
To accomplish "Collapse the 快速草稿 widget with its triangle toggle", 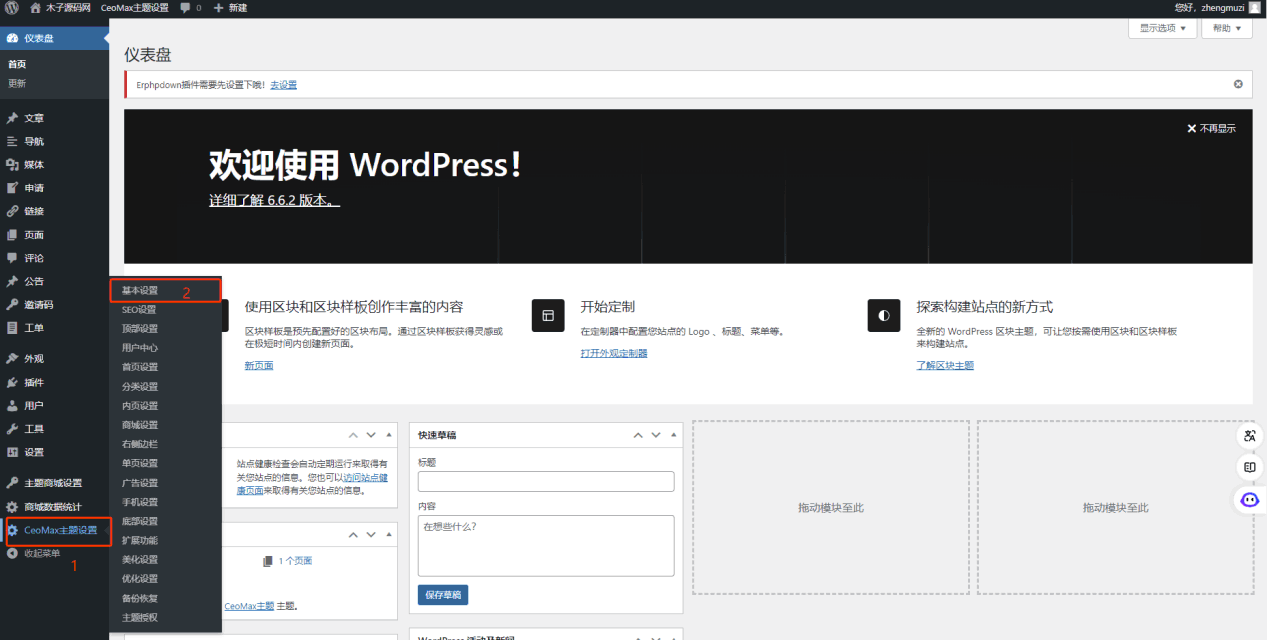I will pyautogui.click(x=672, y=435).
